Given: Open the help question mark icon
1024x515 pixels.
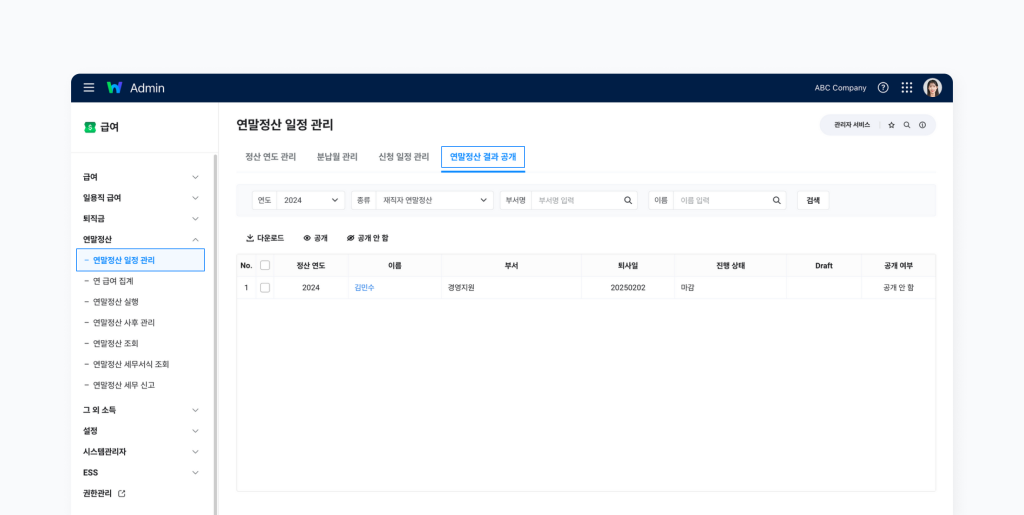Looking at the screenshot, I should tap(883, 87).
